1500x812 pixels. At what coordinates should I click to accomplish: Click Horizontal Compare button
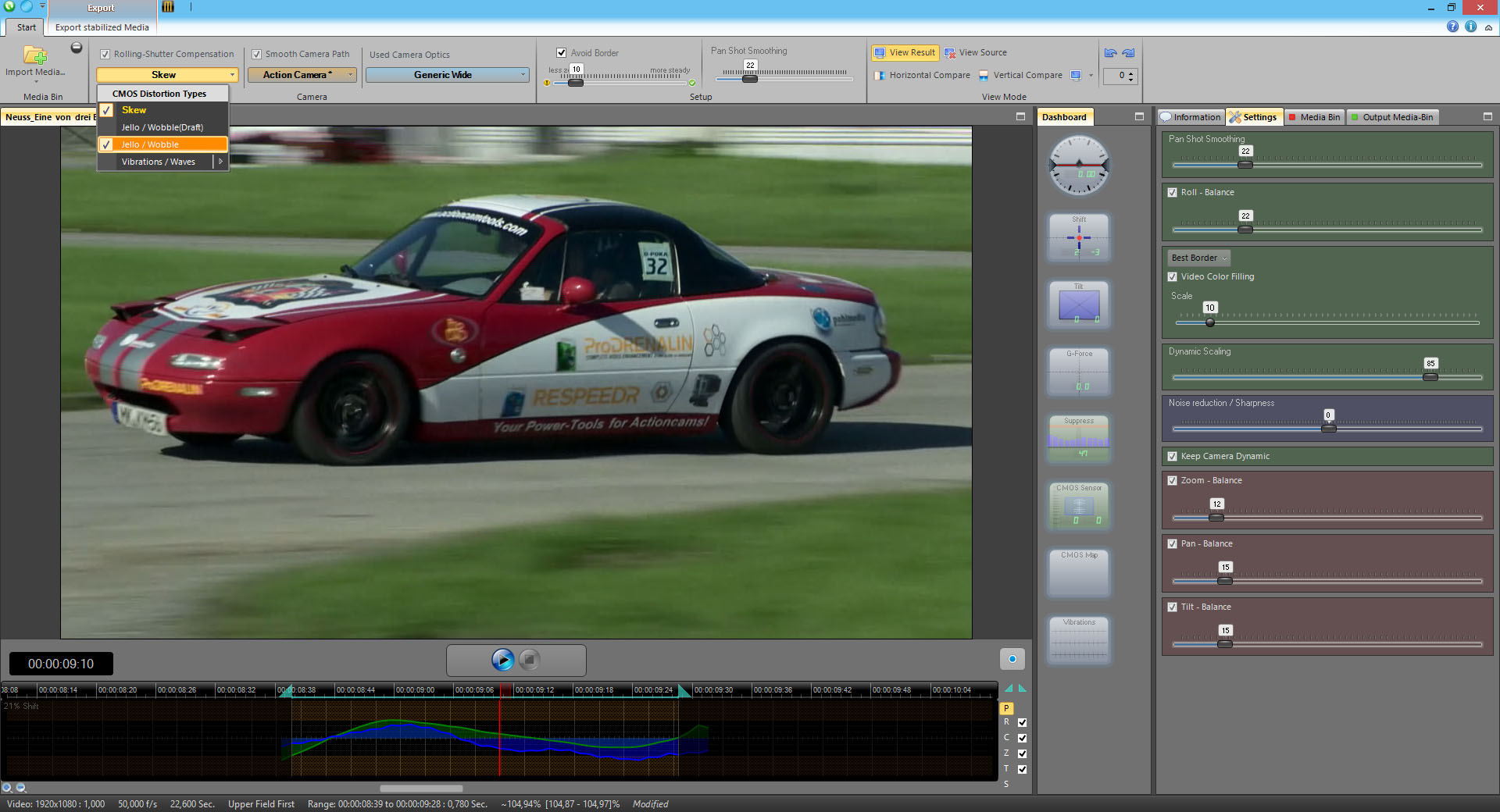click(x=922, y=75)
